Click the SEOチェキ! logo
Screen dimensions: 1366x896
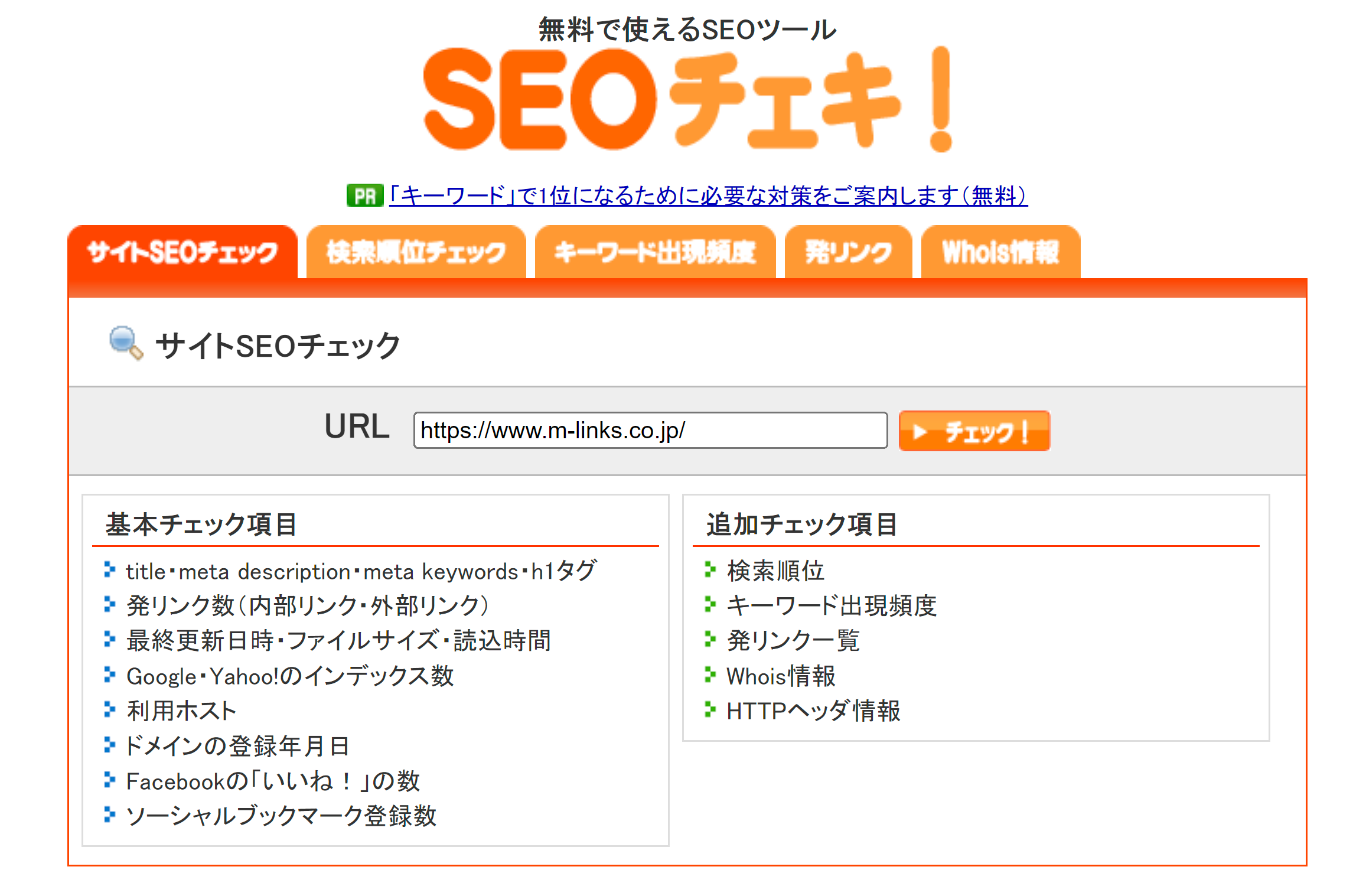pos(687,99)
